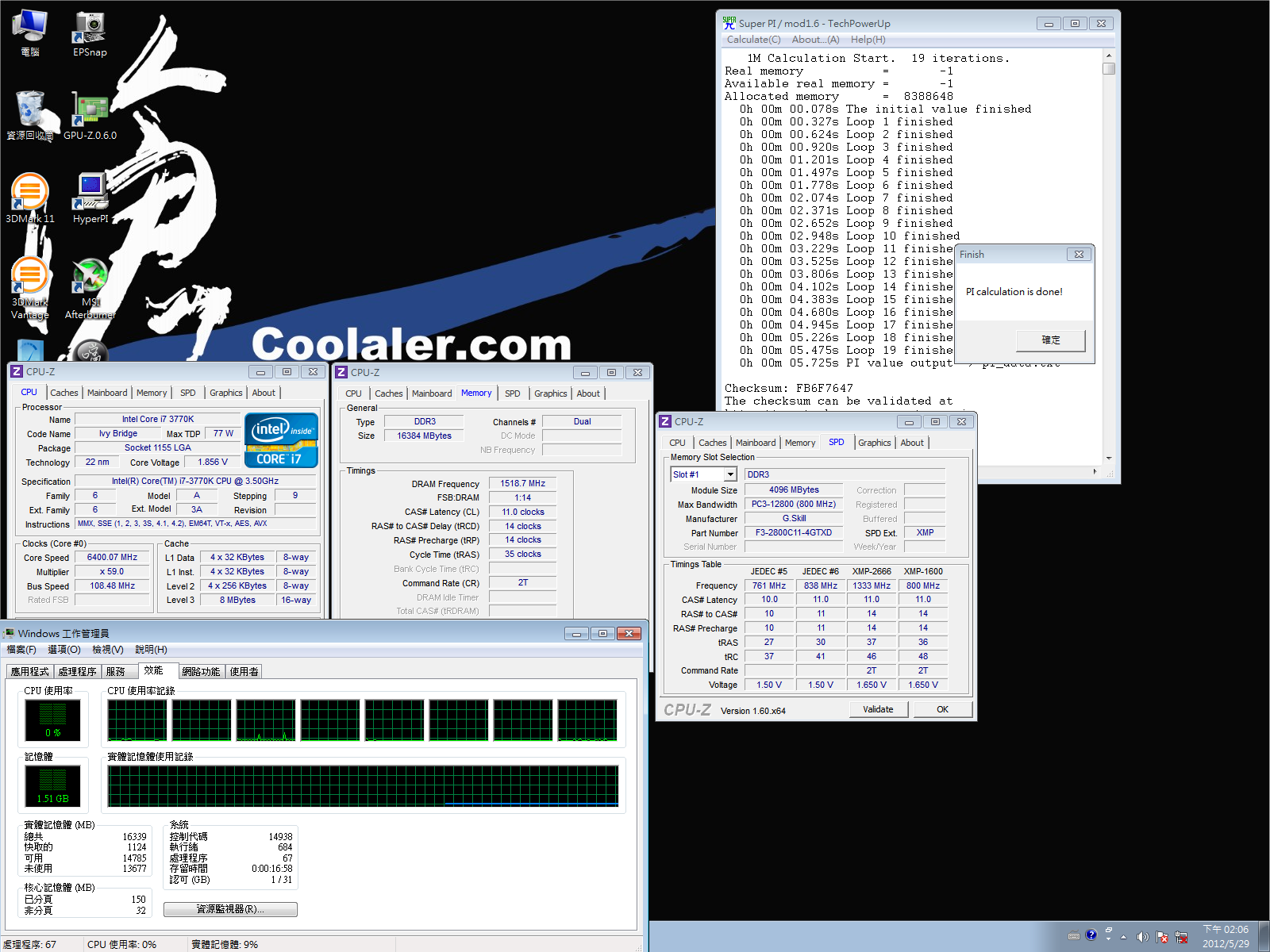Image resolution: width=1270 pixels, height=952 pixels.
Task: Open the 資源回收筒 recycle bin icon
Action: (30, 116)
